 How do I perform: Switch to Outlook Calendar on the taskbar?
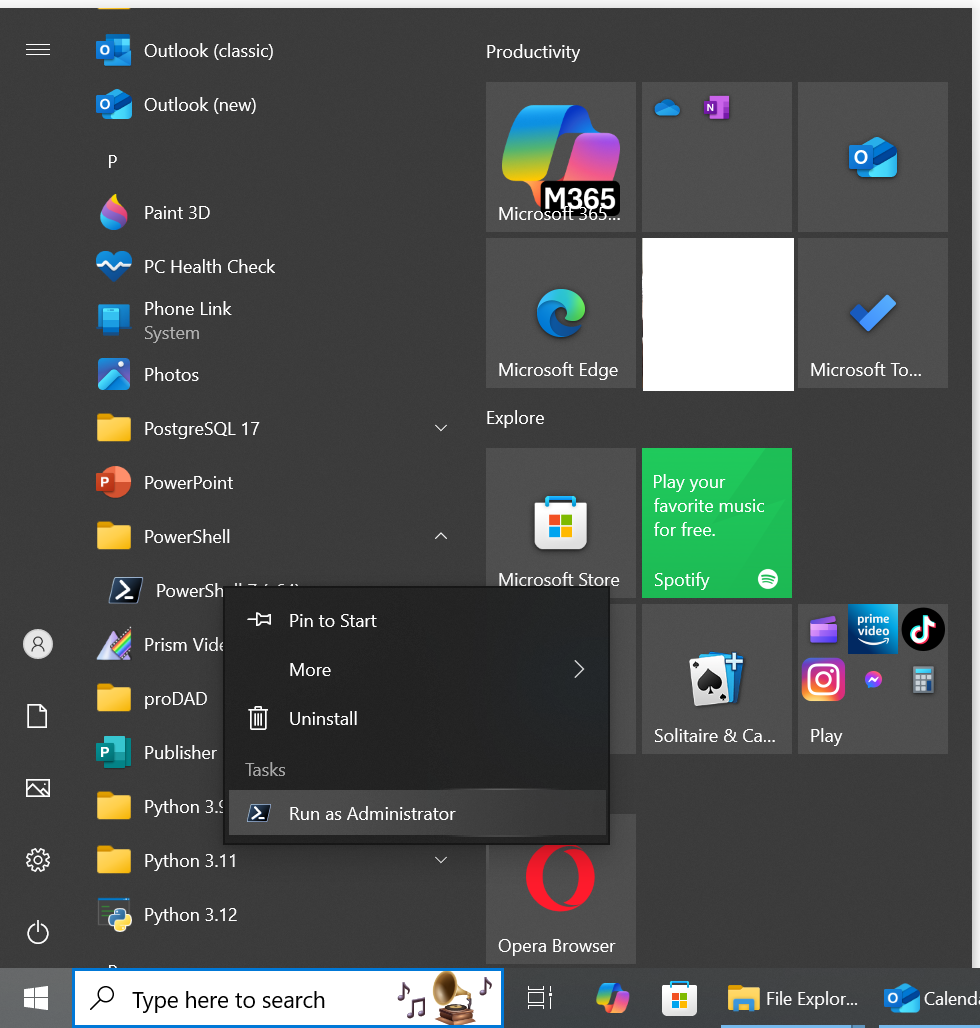(x=930, y=998)
